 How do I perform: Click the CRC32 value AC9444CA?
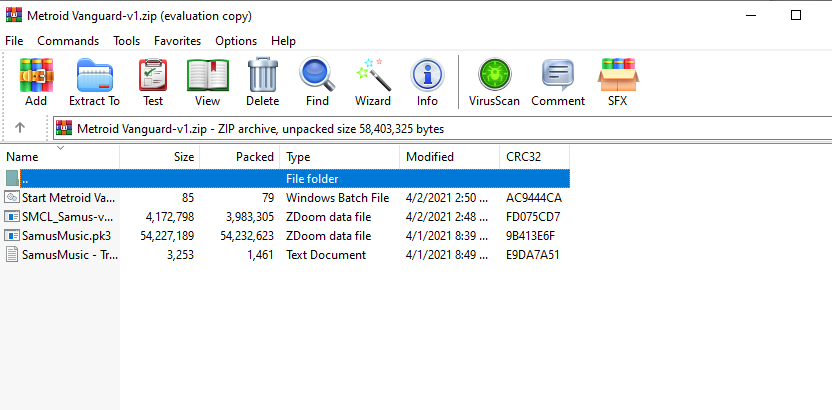click(534, 198)
